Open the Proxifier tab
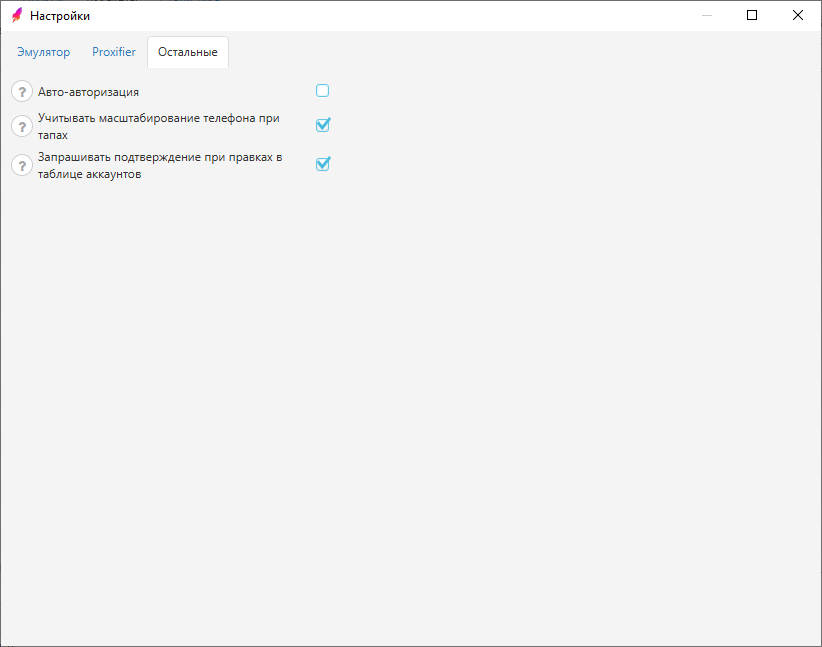822x647 pixels. click(114, 52)
